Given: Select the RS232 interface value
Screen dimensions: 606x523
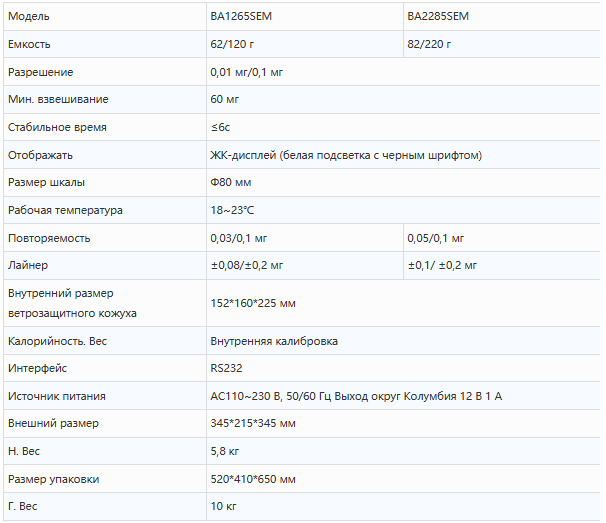Looking at the screenshot, I should 226,369.
